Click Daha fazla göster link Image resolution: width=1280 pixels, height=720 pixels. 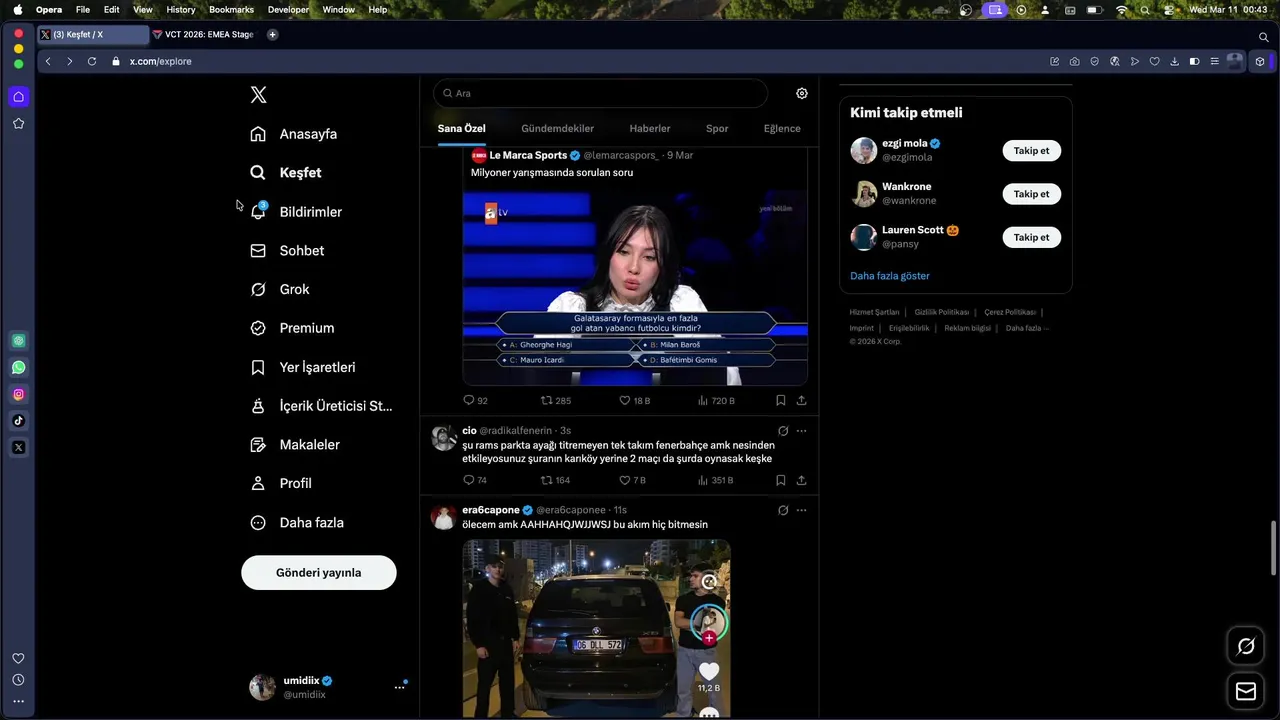(890, 276)
